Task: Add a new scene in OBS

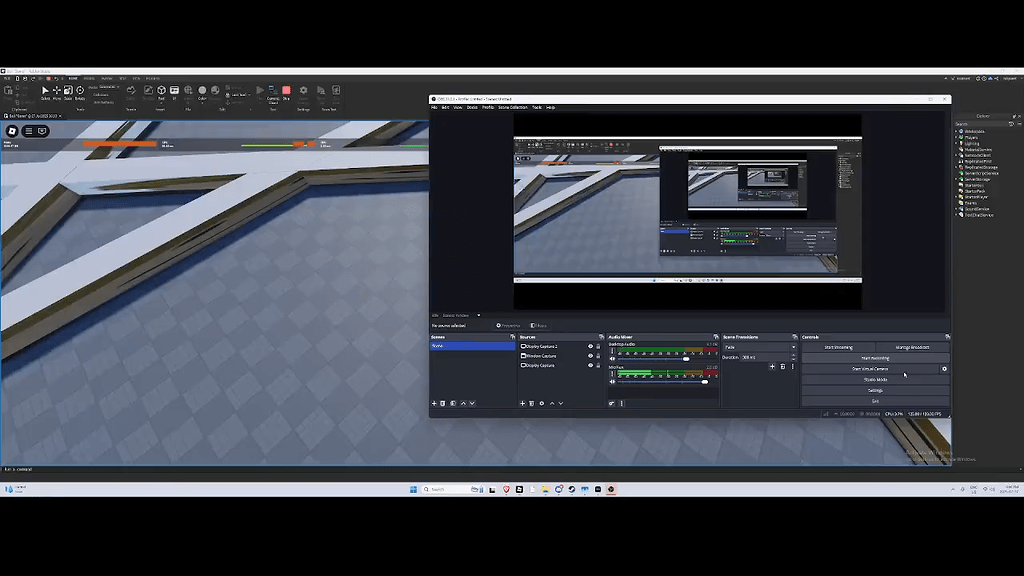Action: (x=434, y=404)
